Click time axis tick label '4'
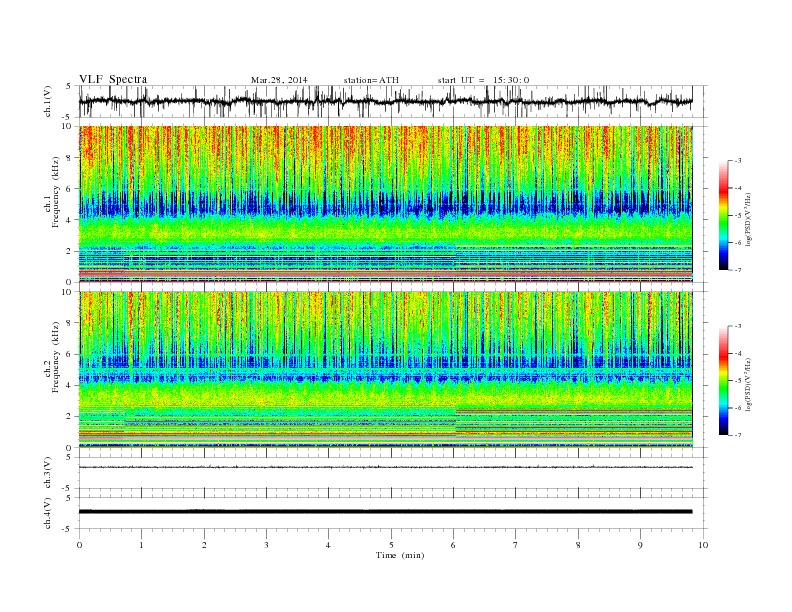Viewport: 792px width, 612px height. pyautogui.click(x=328, y=545)
